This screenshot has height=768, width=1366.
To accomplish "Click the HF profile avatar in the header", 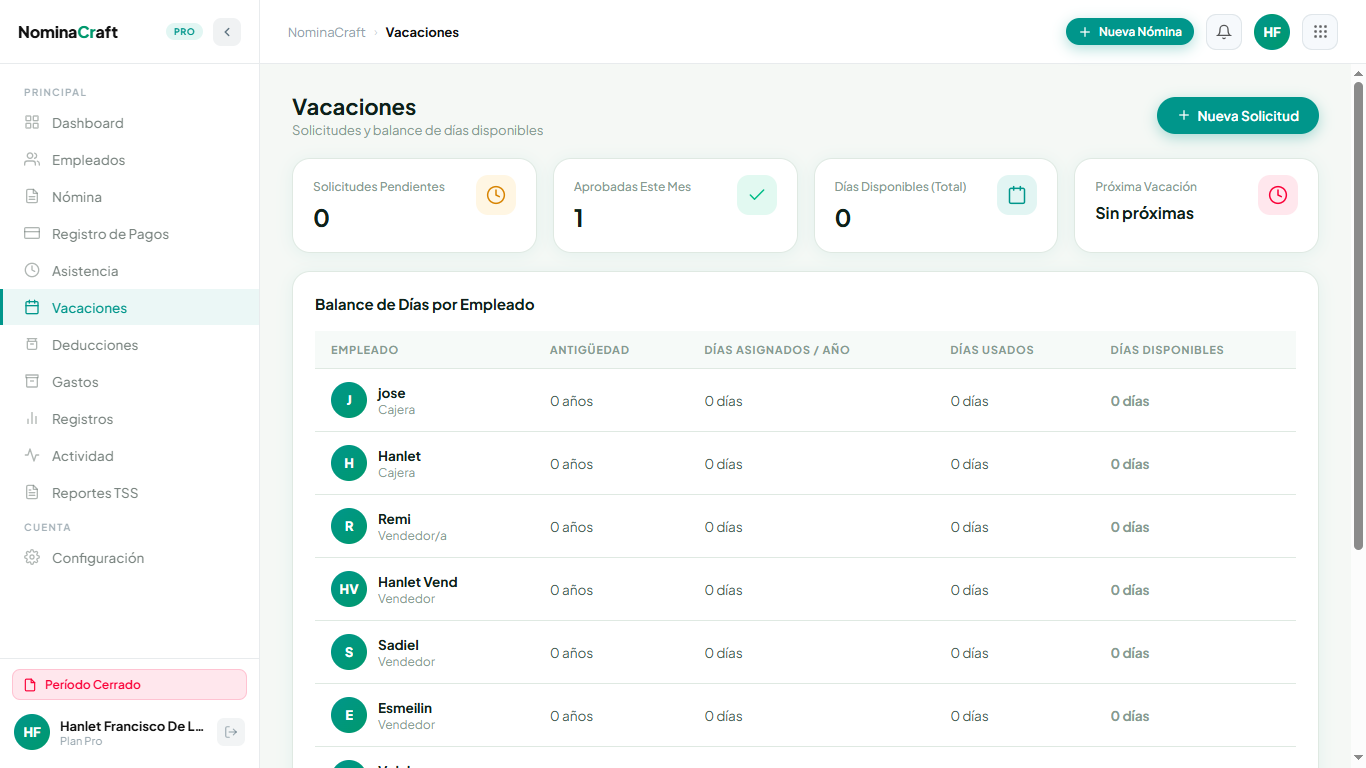I will 1272,32.
